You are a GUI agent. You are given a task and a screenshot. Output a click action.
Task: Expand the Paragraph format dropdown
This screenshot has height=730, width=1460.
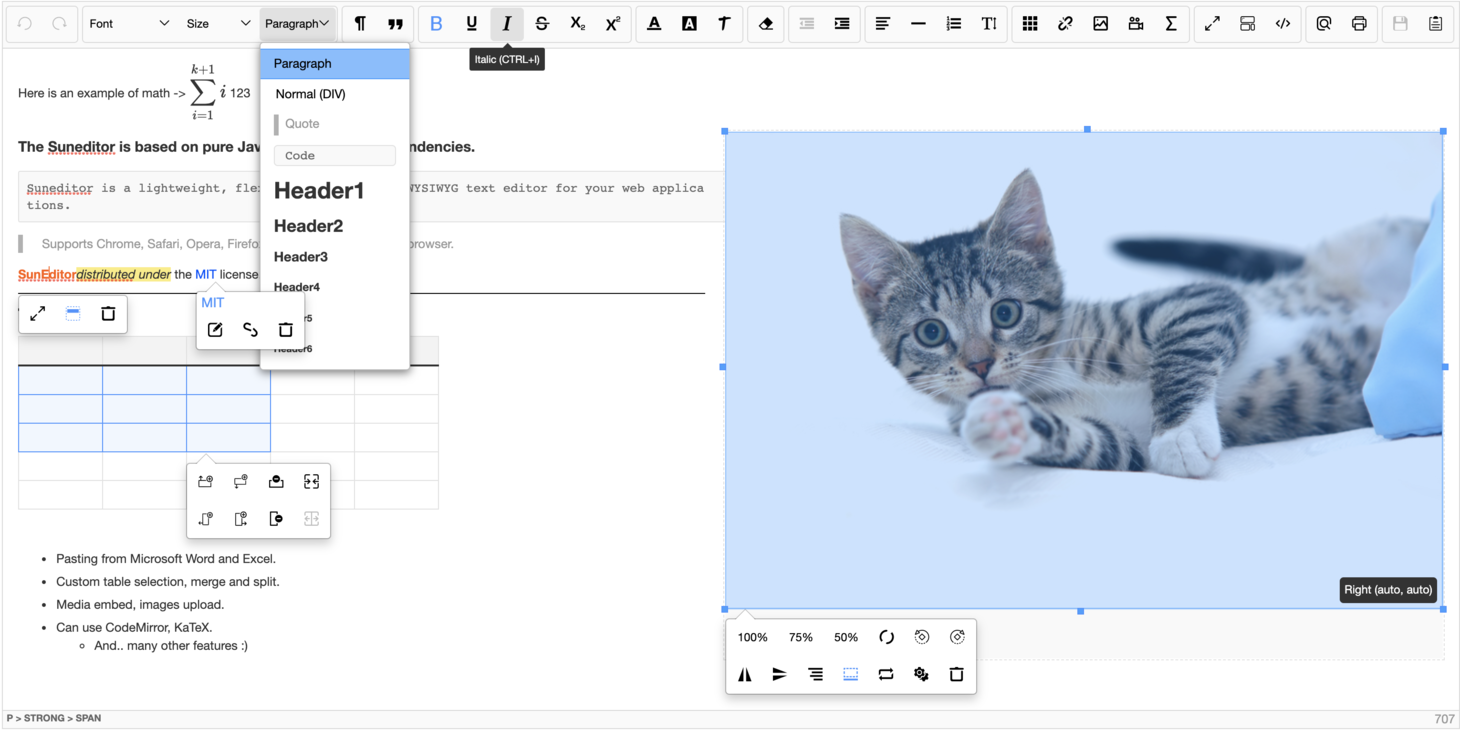[297, 22]
